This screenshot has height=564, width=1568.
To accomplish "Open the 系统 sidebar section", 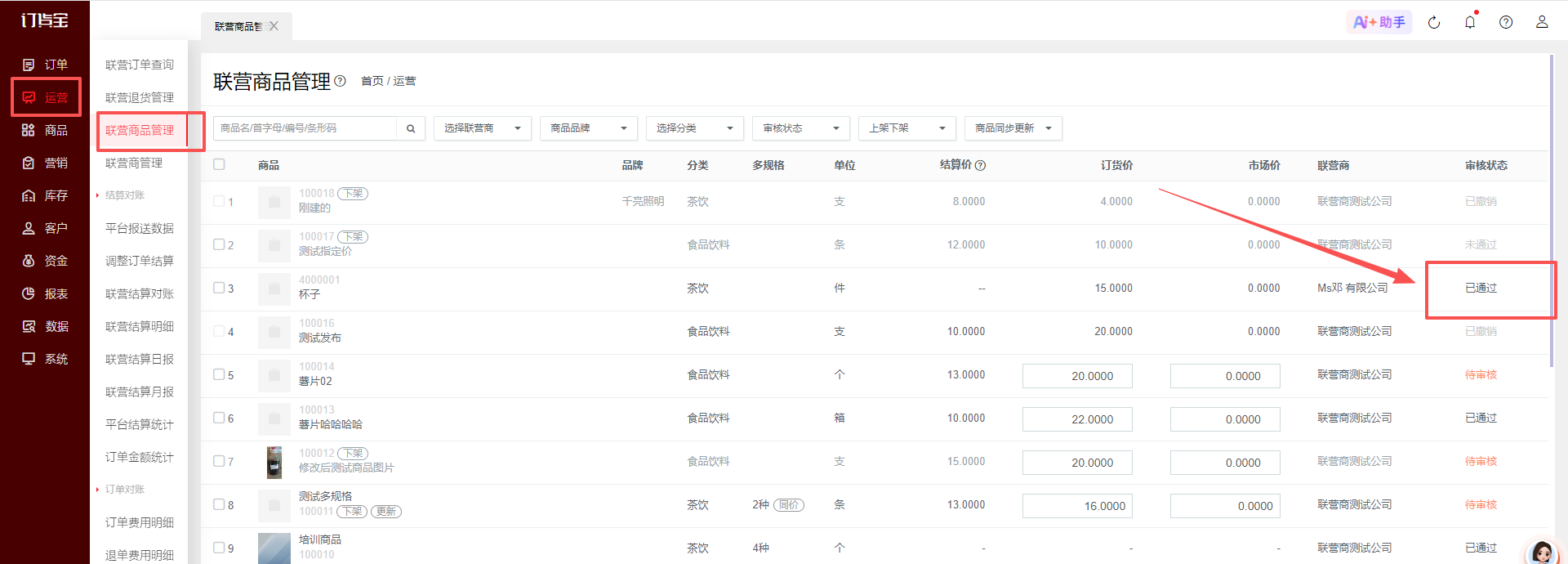I will pyautogui.click(x=45, y=359).
